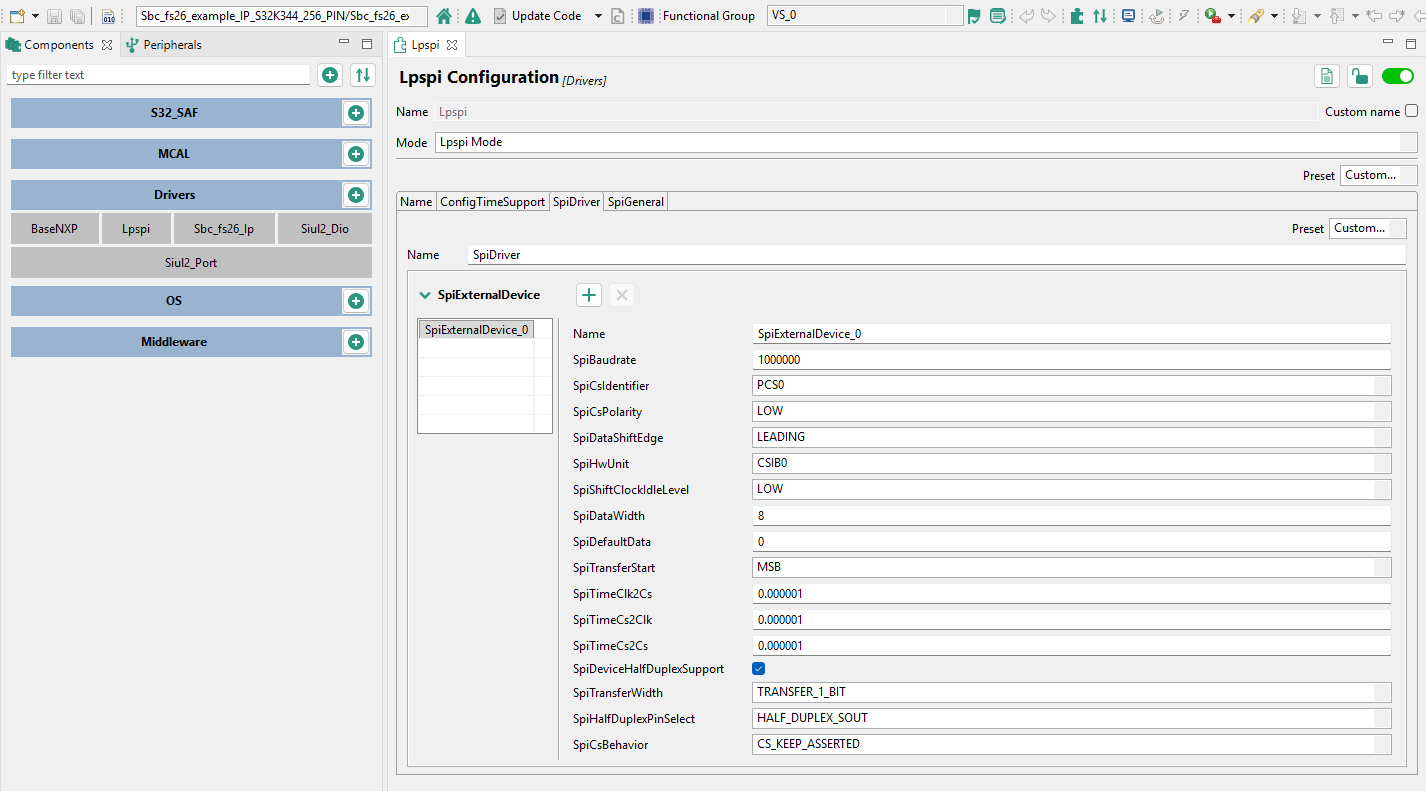Disable SpiDeviceHalfDuplexSupport
Screen dimensions: 1426x791
[x=758, y=668]
